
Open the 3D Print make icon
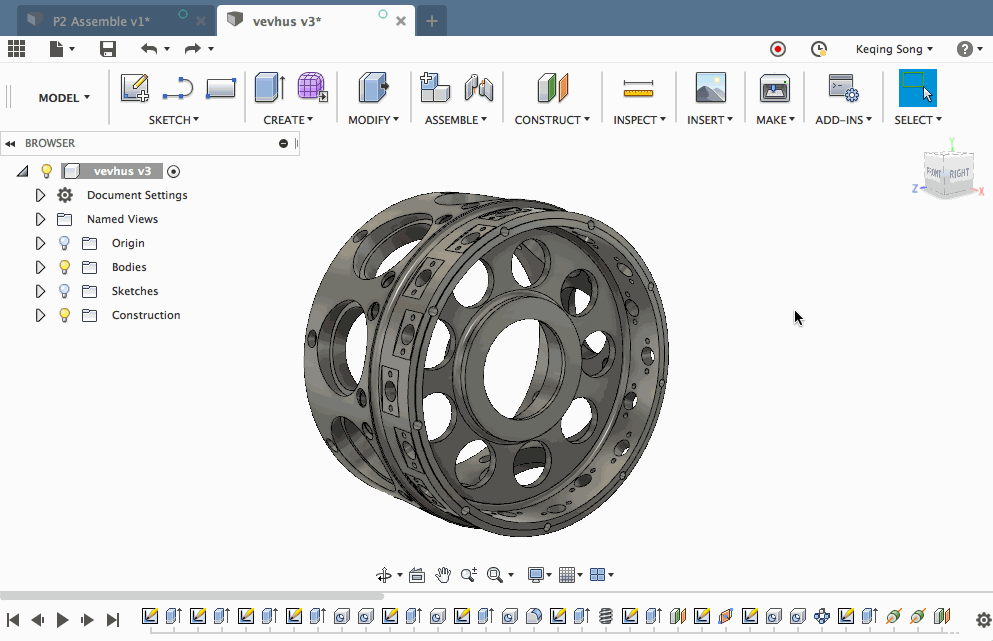point(774,89)
